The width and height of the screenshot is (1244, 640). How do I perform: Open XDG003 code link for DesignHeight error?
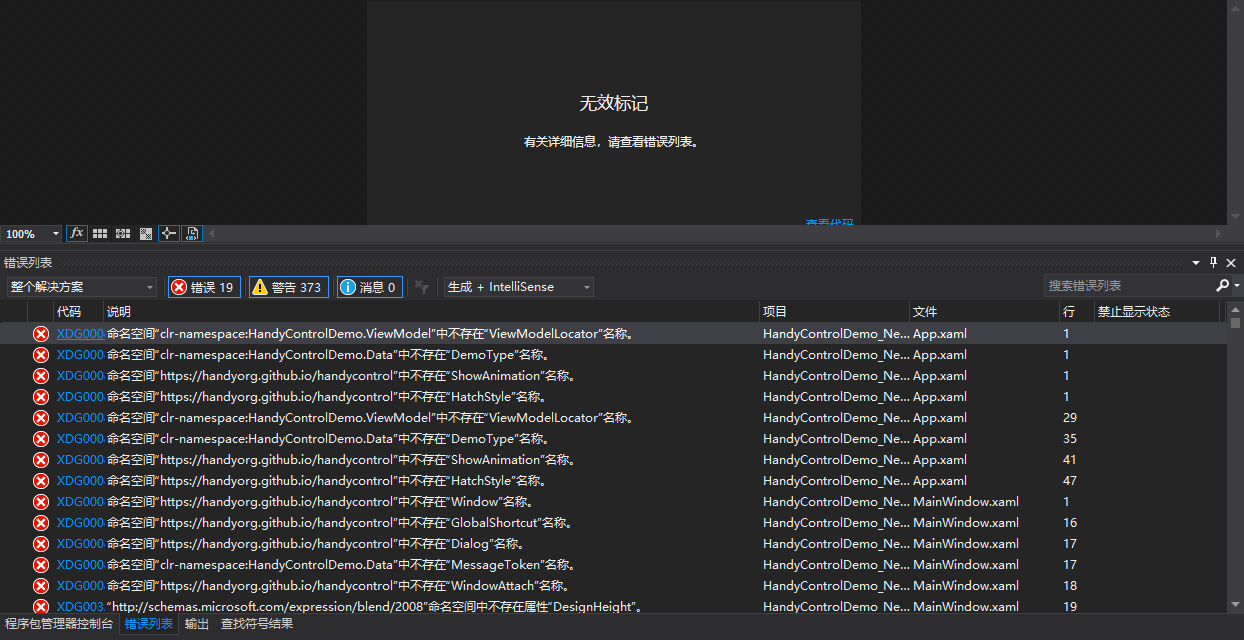tap(80, 607)
